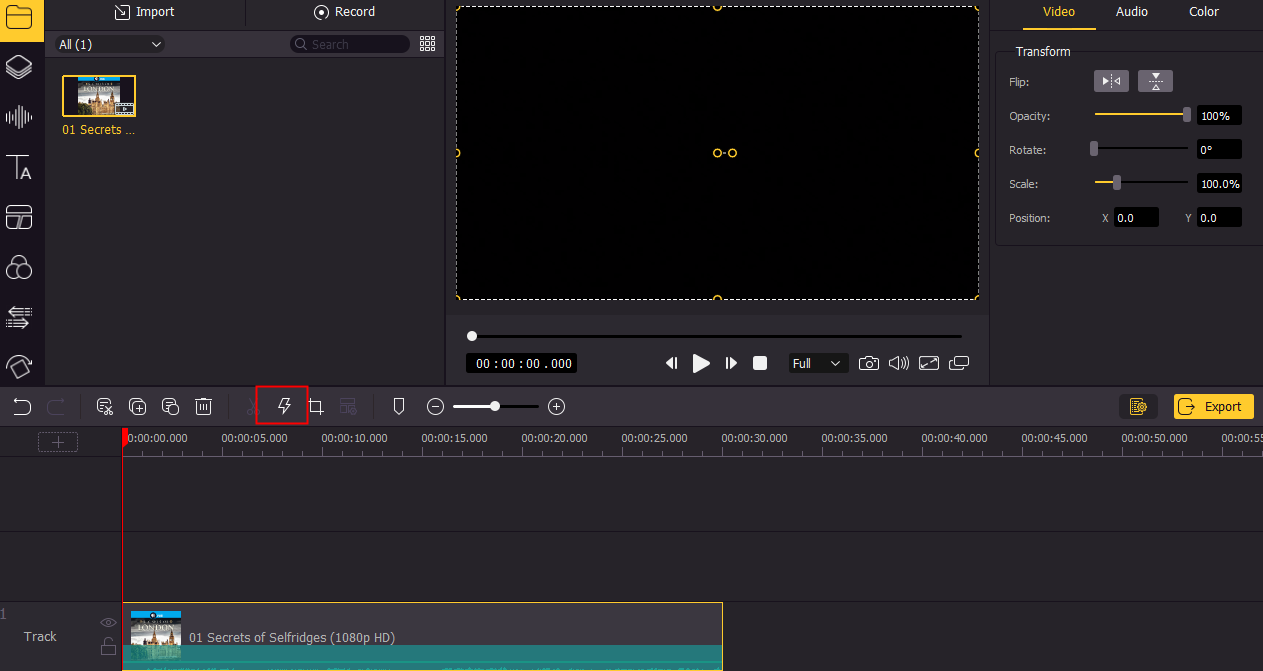Add a marker to the timeline
Image resolution: width=1263 pixels, height=671 pixels.
pyautogui.click(x=398, y=407)
